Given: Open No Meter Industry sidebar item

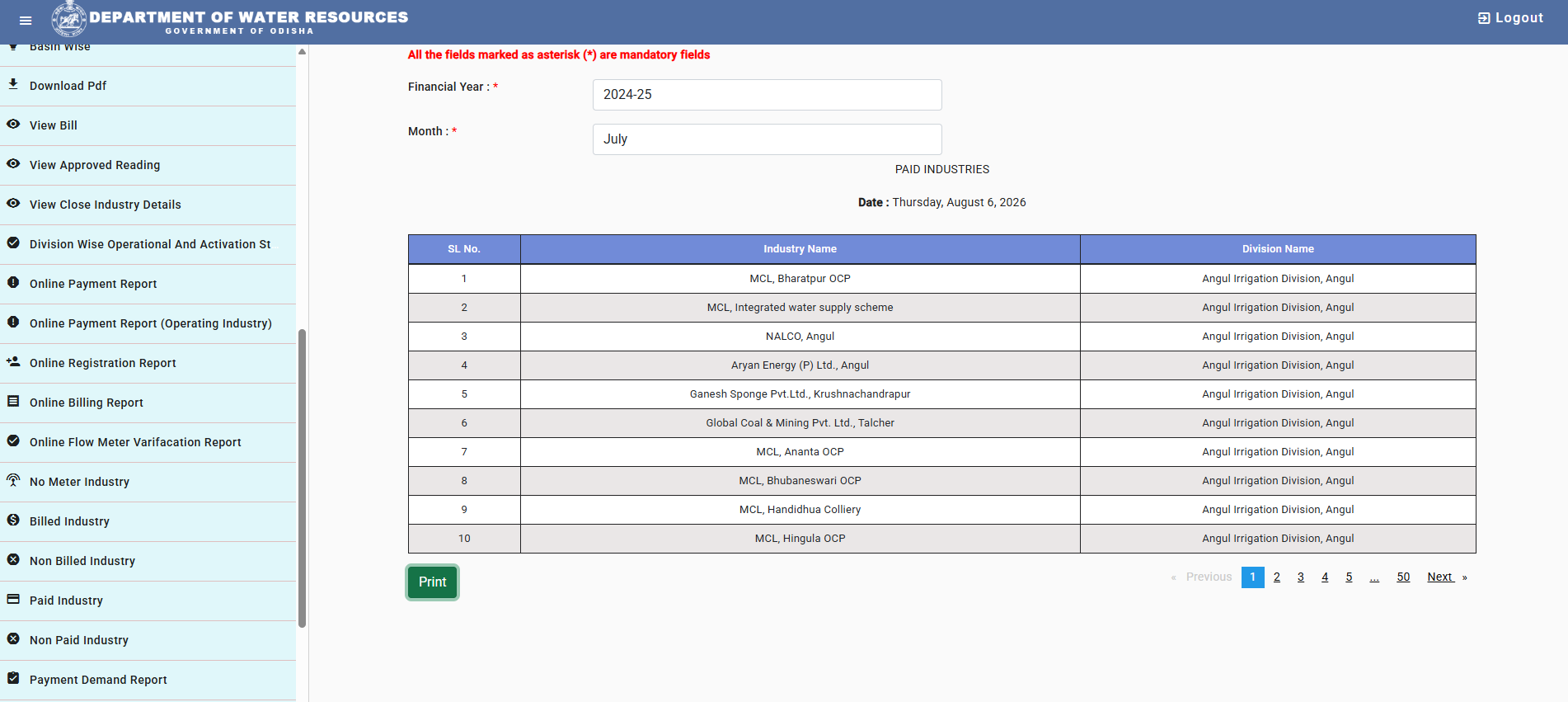Looking at the screenshot, I should coord(148,482).
